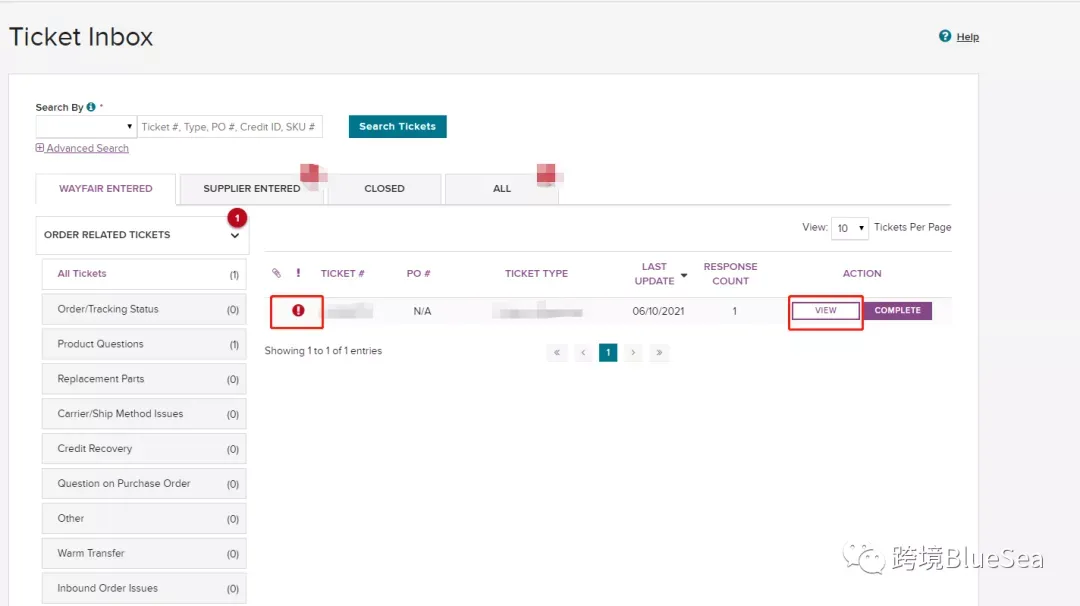Click the exclamation priority column header icon

tap(298, 273)
